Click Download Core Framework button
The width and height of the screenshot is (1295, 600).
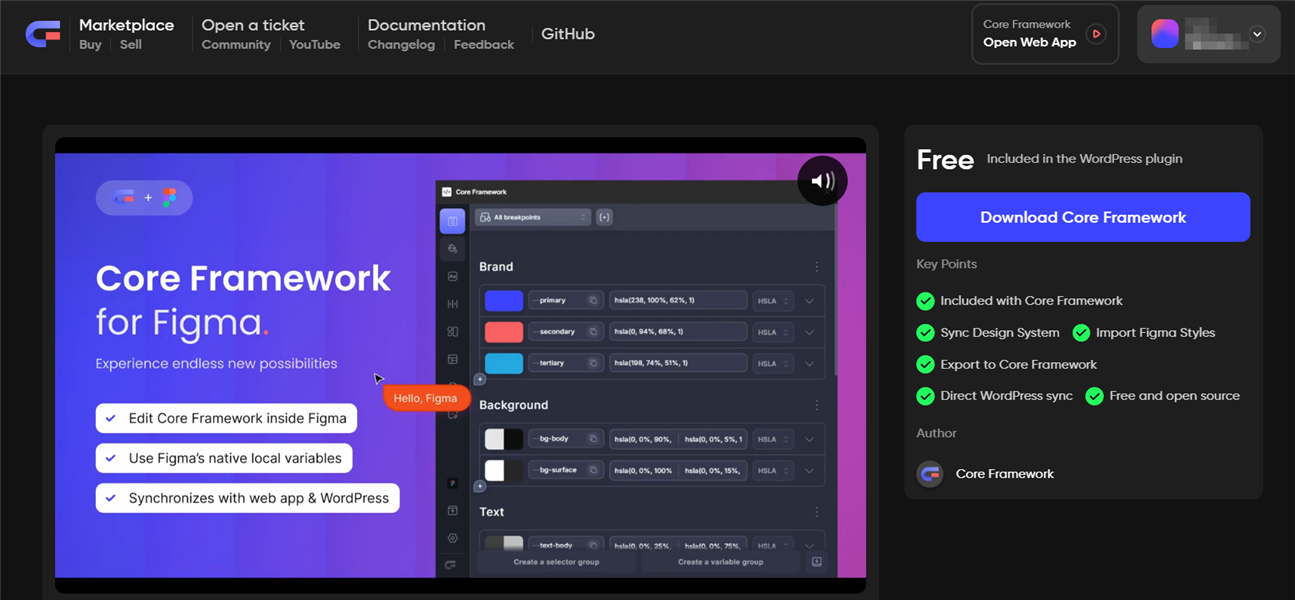[1083, 217]
